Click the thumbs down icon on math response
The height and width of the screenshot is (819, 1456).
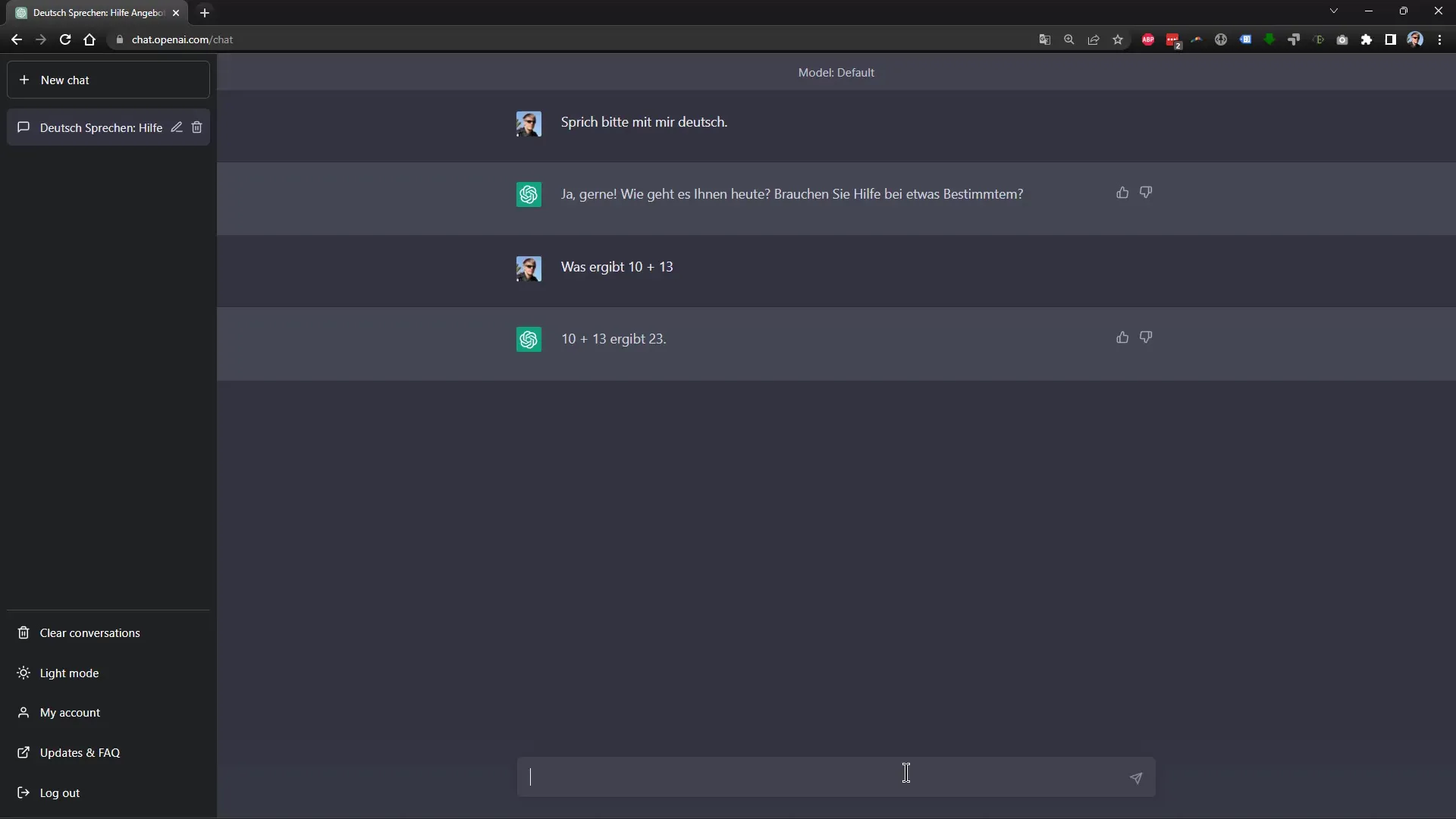(x=1146, y=337)
